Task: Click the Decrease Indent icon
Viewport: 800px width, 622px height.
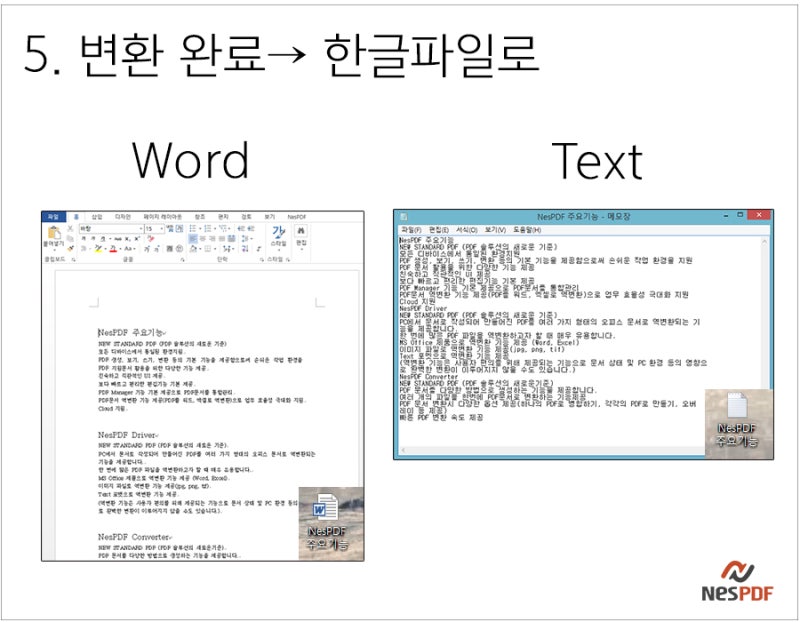Action: 241,229
